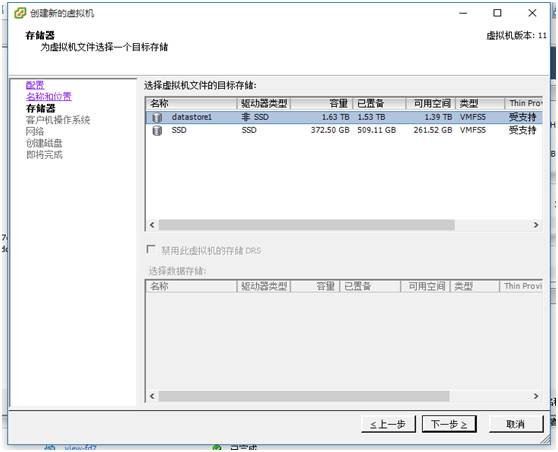The height and width of the screenshot is (452, 558).
Task: Click the 非 SSD drive type cell
Action: [x=255, y=117]
